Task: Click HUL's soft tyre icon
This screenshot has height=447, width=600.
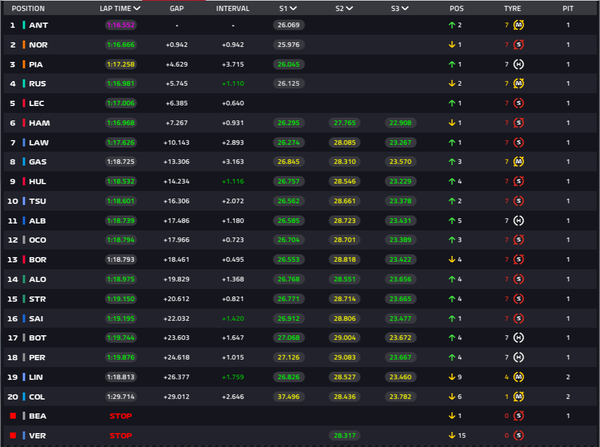Action: [518, 181]
